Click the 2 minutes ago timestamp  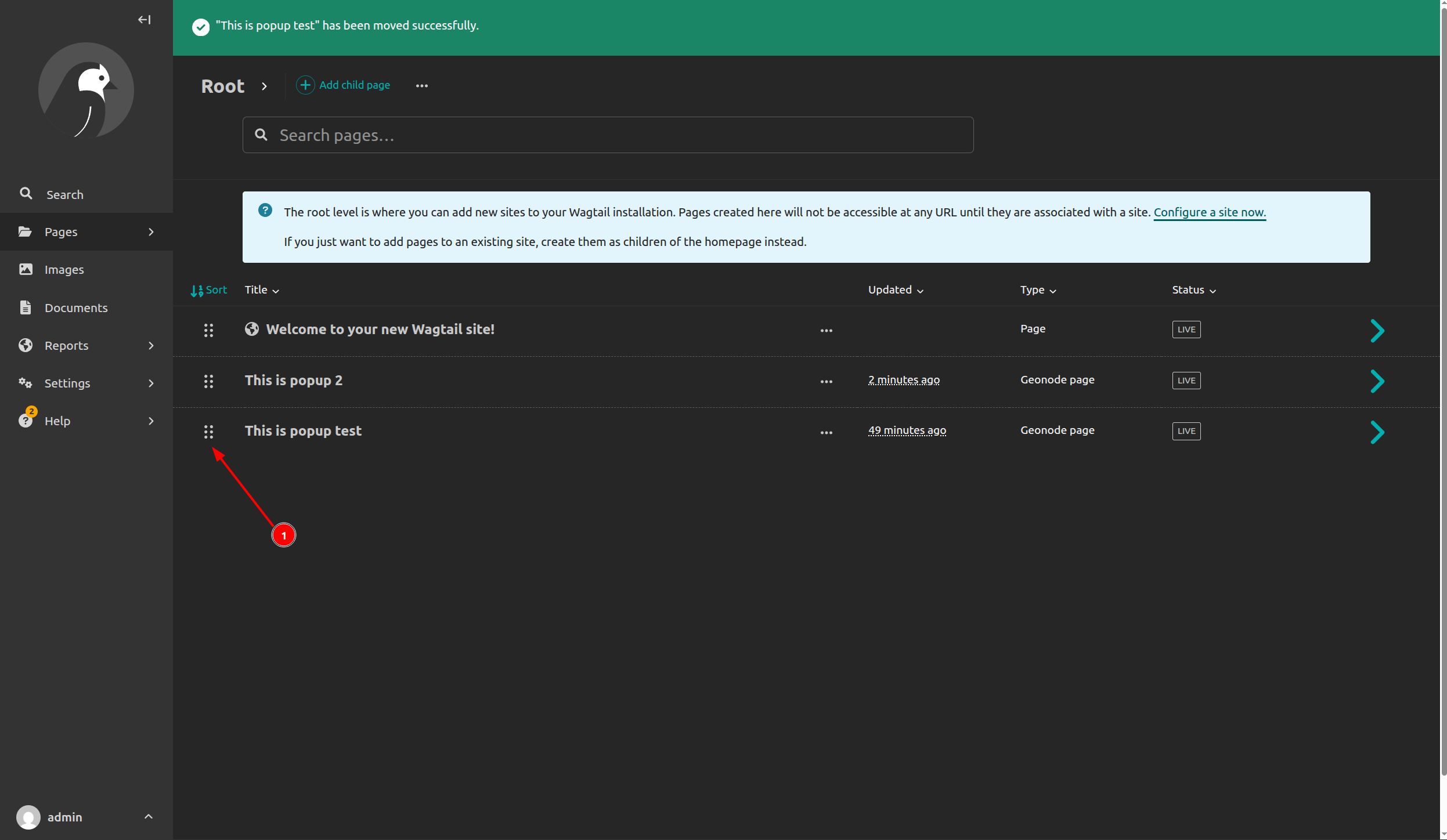point(904,380)
